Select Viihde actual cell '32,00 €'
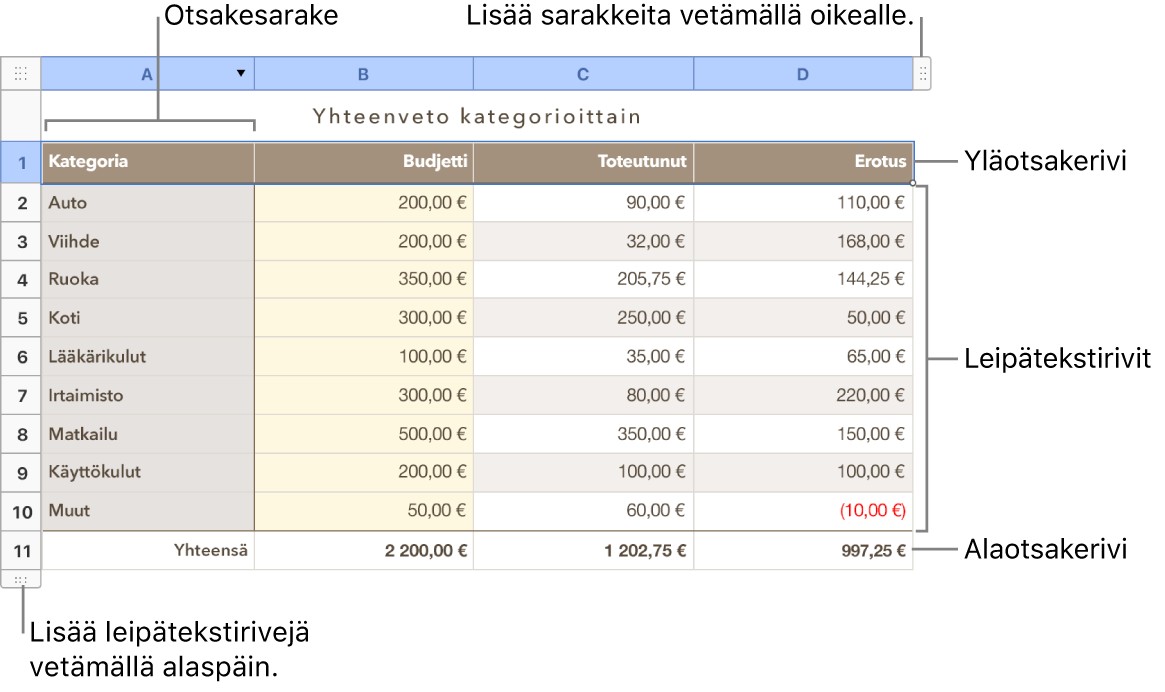Screen dimensions: 1165x692 coord(583,242)
